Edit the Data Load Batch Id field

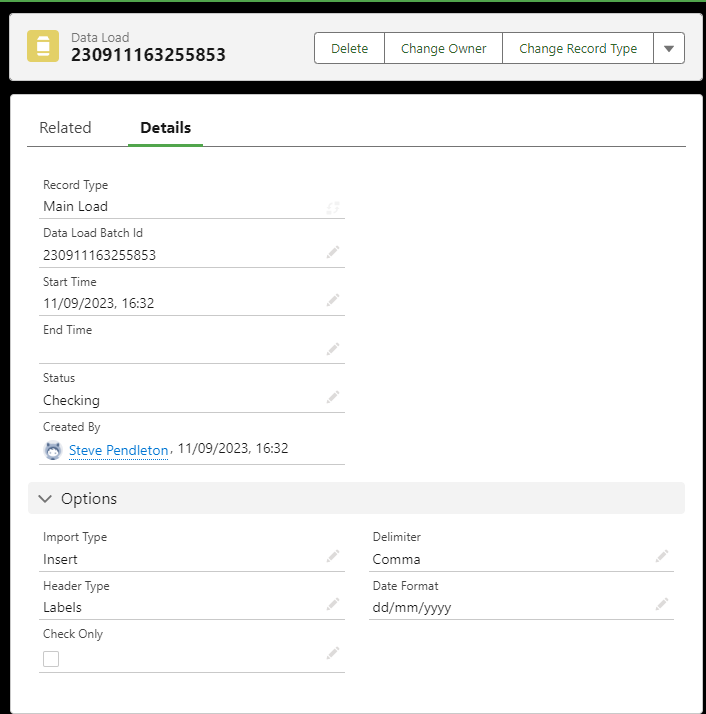pyautogui.click(x=333, y=252)
